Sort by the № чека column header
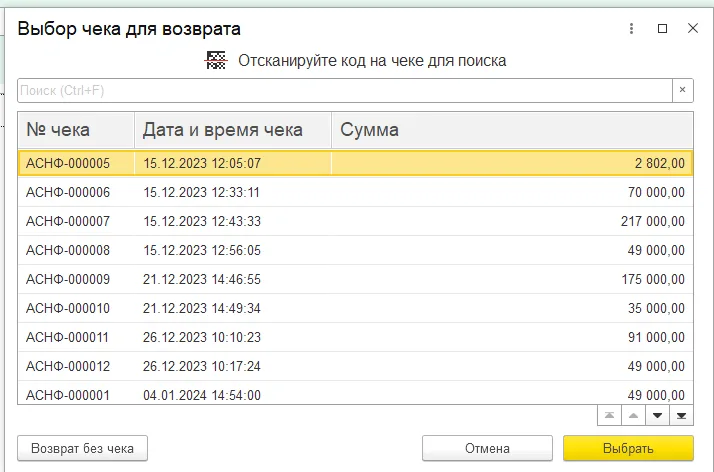The height and width of the screenshot is (472, 714). click(x=76, y=130)
